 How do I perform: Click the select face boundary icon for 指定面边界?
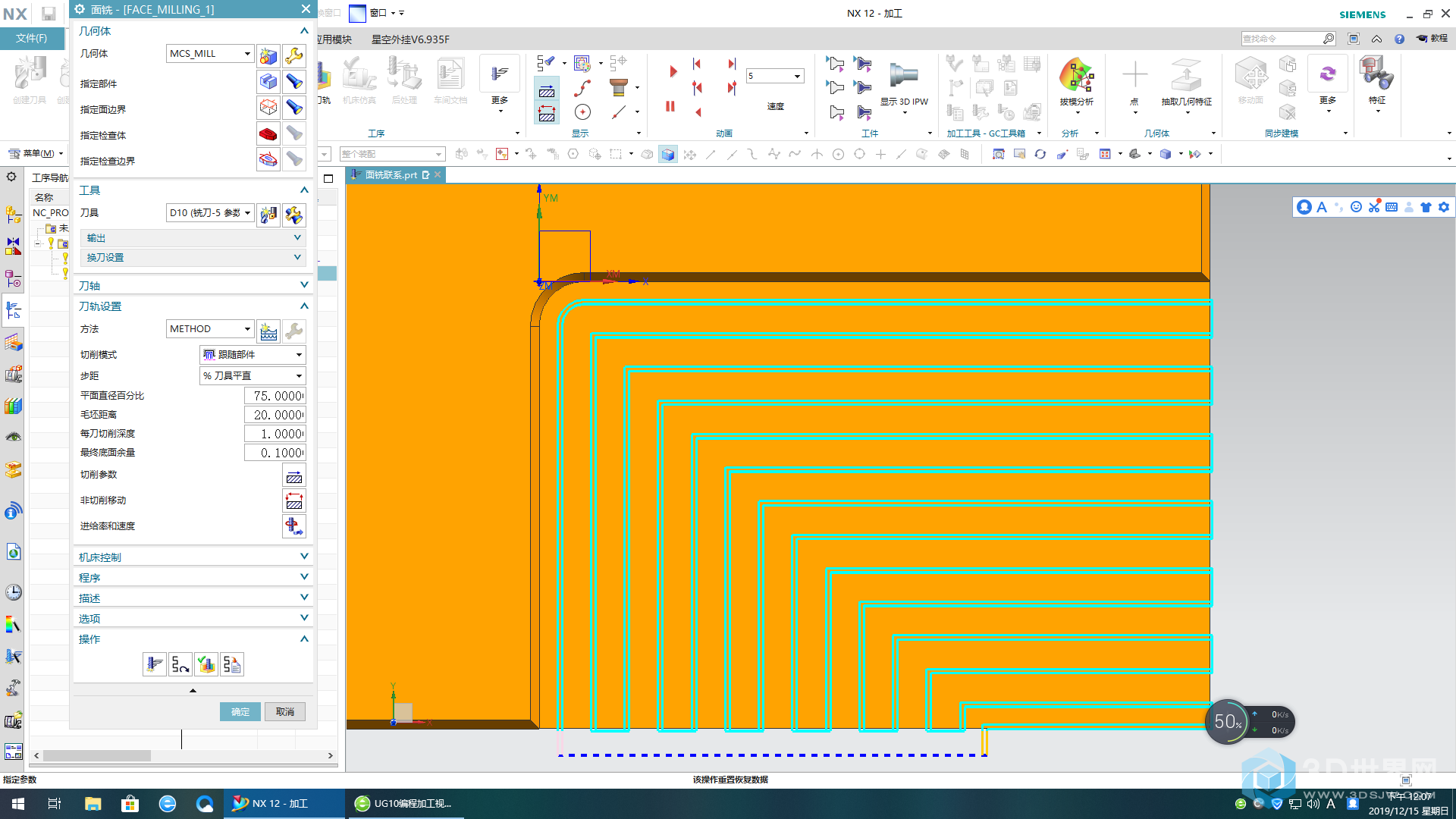[x=268, y=107]
